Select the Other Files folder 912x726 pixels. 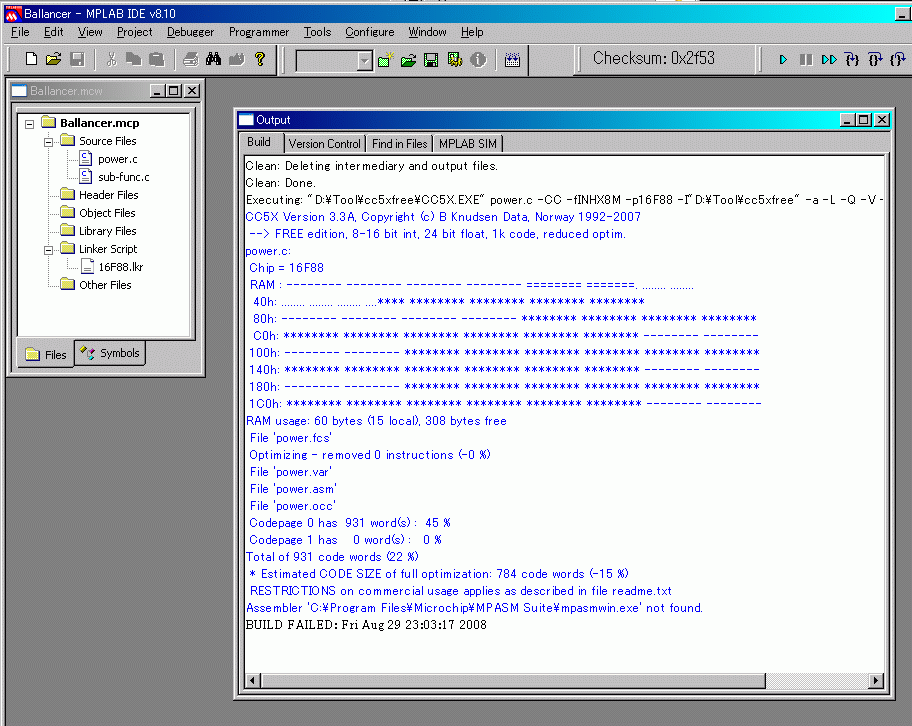pos(105,285)
